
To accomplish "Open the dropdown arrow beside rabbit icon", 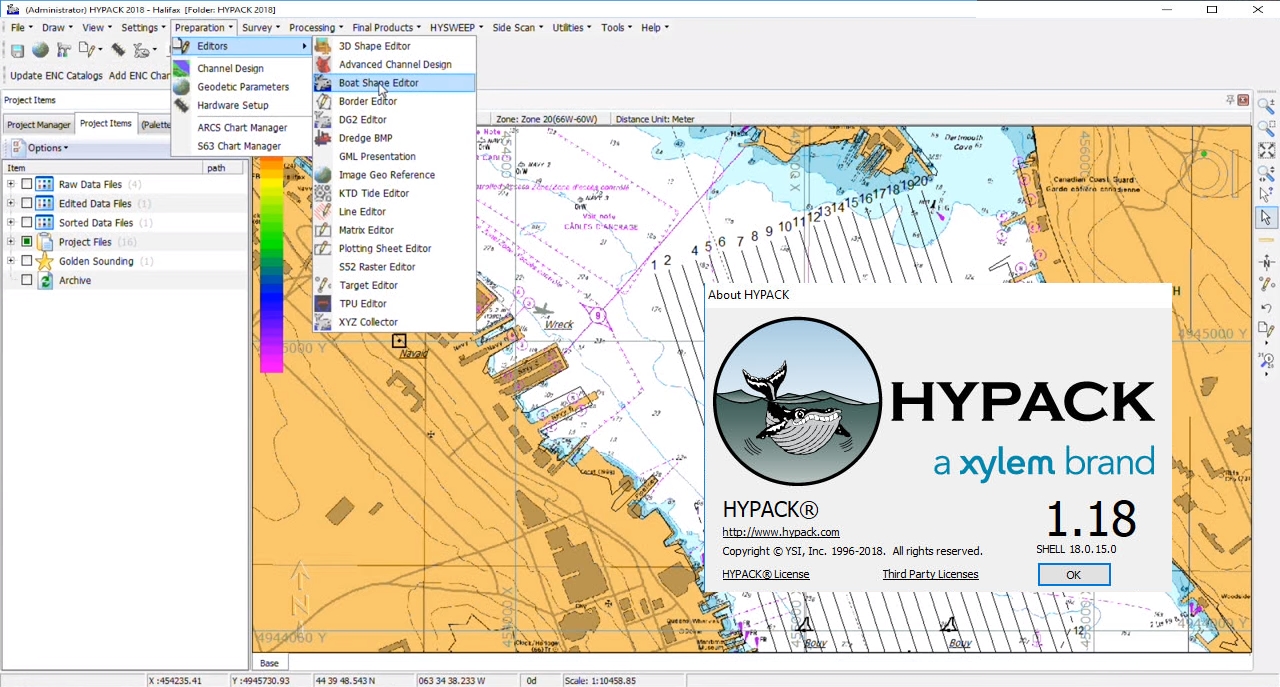I will [x=155, y=50].
